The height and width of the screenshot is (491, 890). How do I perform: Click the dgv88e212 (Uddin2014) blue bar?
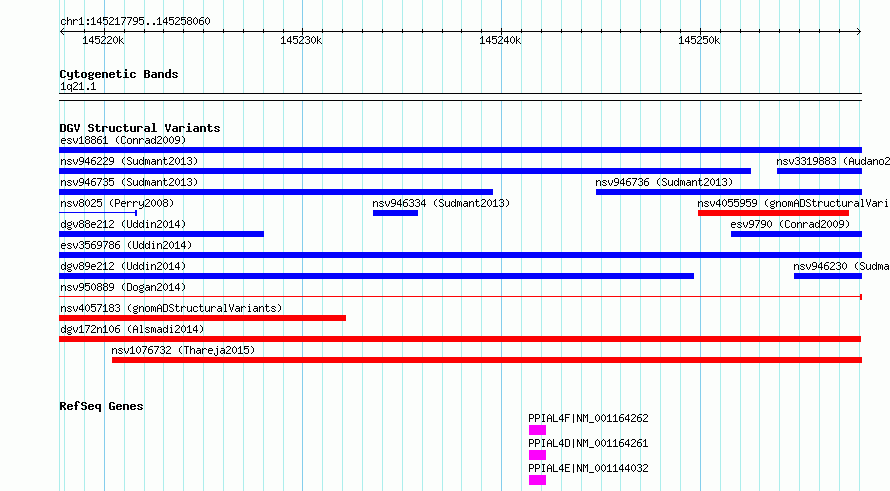pyautogui.click(x=161, y=234)
